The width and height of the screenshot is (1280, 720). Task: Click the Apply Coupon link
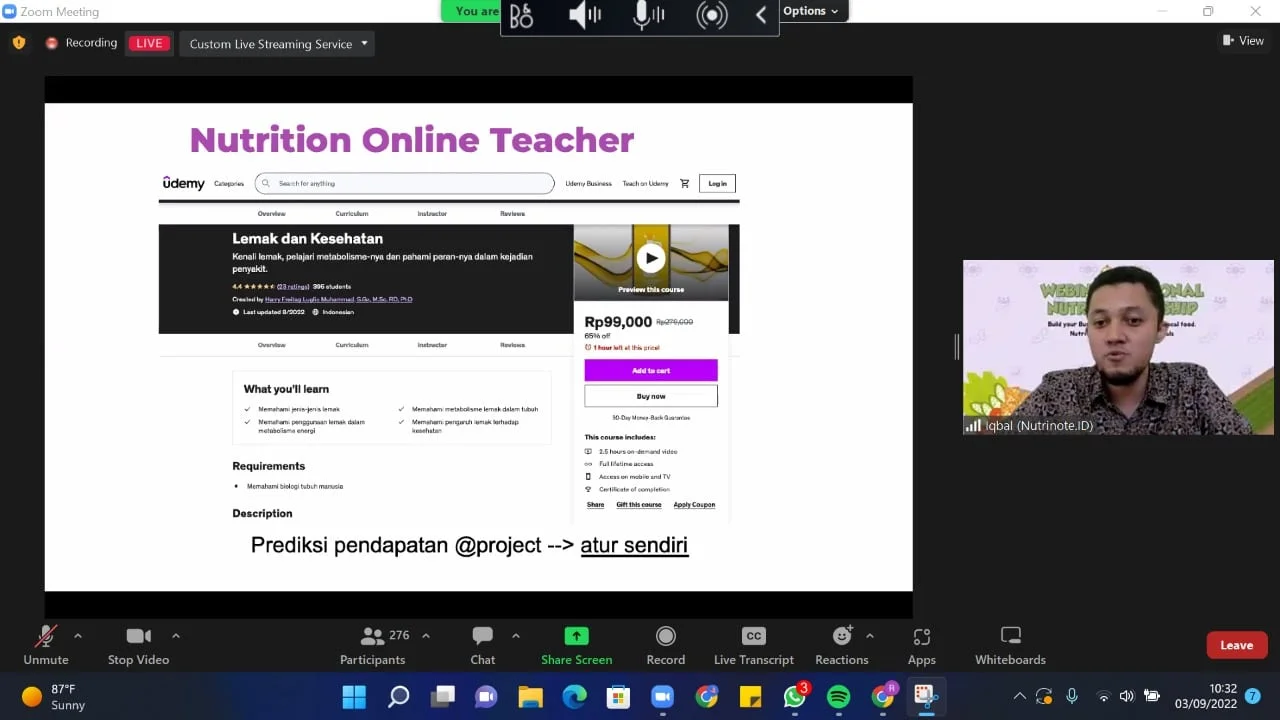pos(694,505)
